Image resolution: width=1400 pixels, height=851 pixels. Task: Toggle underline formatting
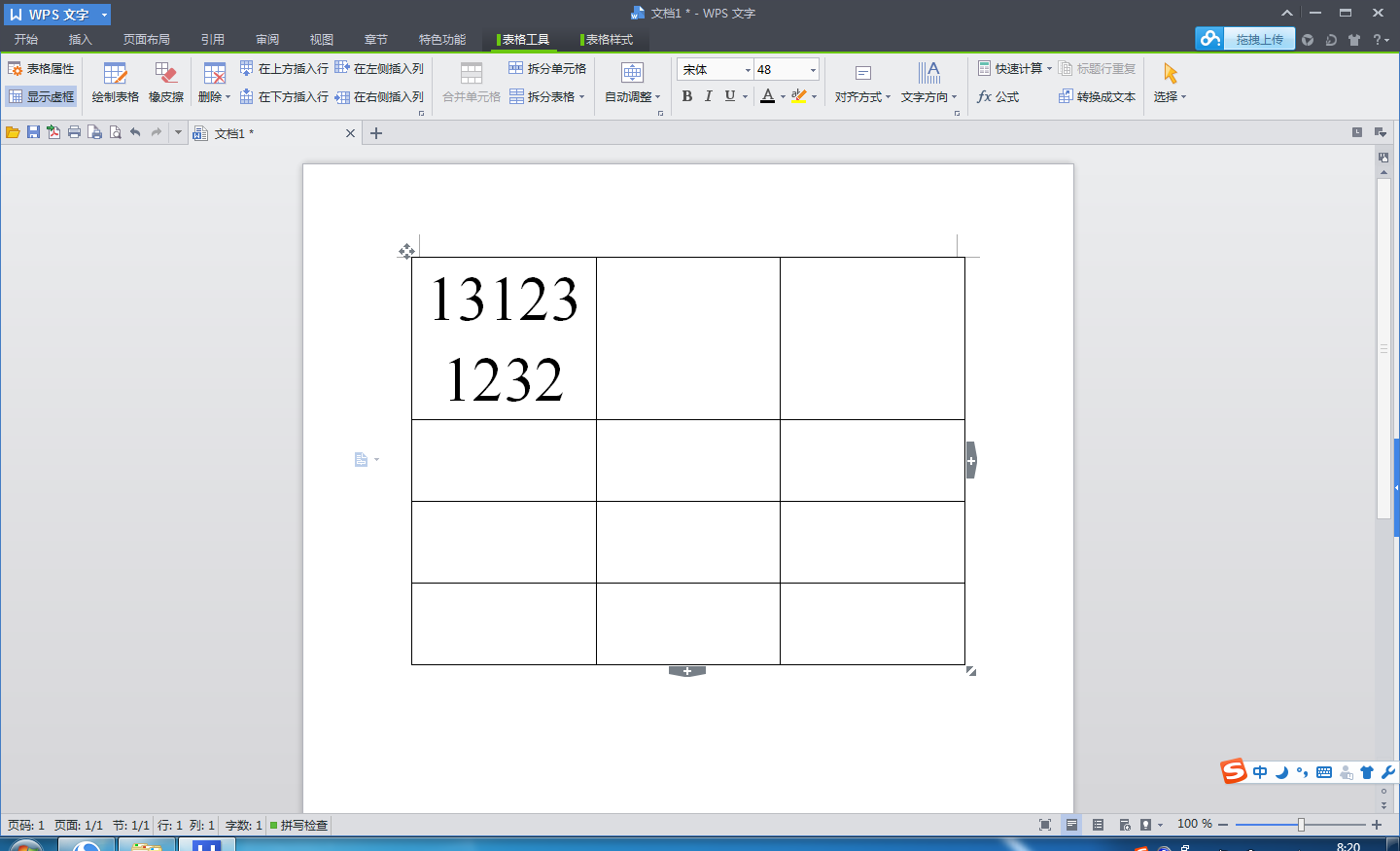pyautogui.click(x=729, y=96)
